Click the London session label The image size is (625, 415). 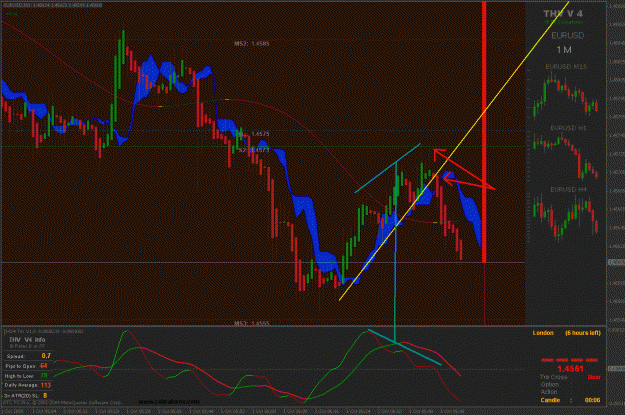[x=543, y=333]
